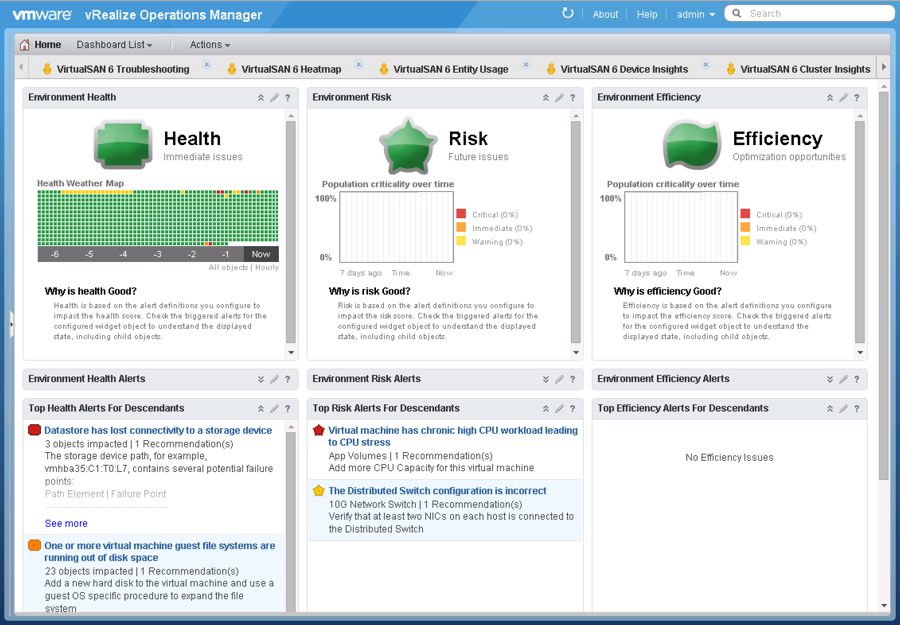Viewport: 900px width, 625px height.
Task: Click the green Health badge icon
Action: (x=123, y=144)
